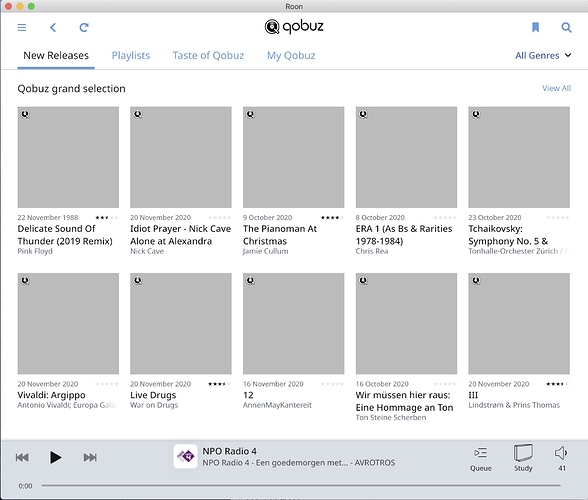This screenshot has height=500, width=588.
Task: Open My Qobuz tab
Action: tap(291, 56)
